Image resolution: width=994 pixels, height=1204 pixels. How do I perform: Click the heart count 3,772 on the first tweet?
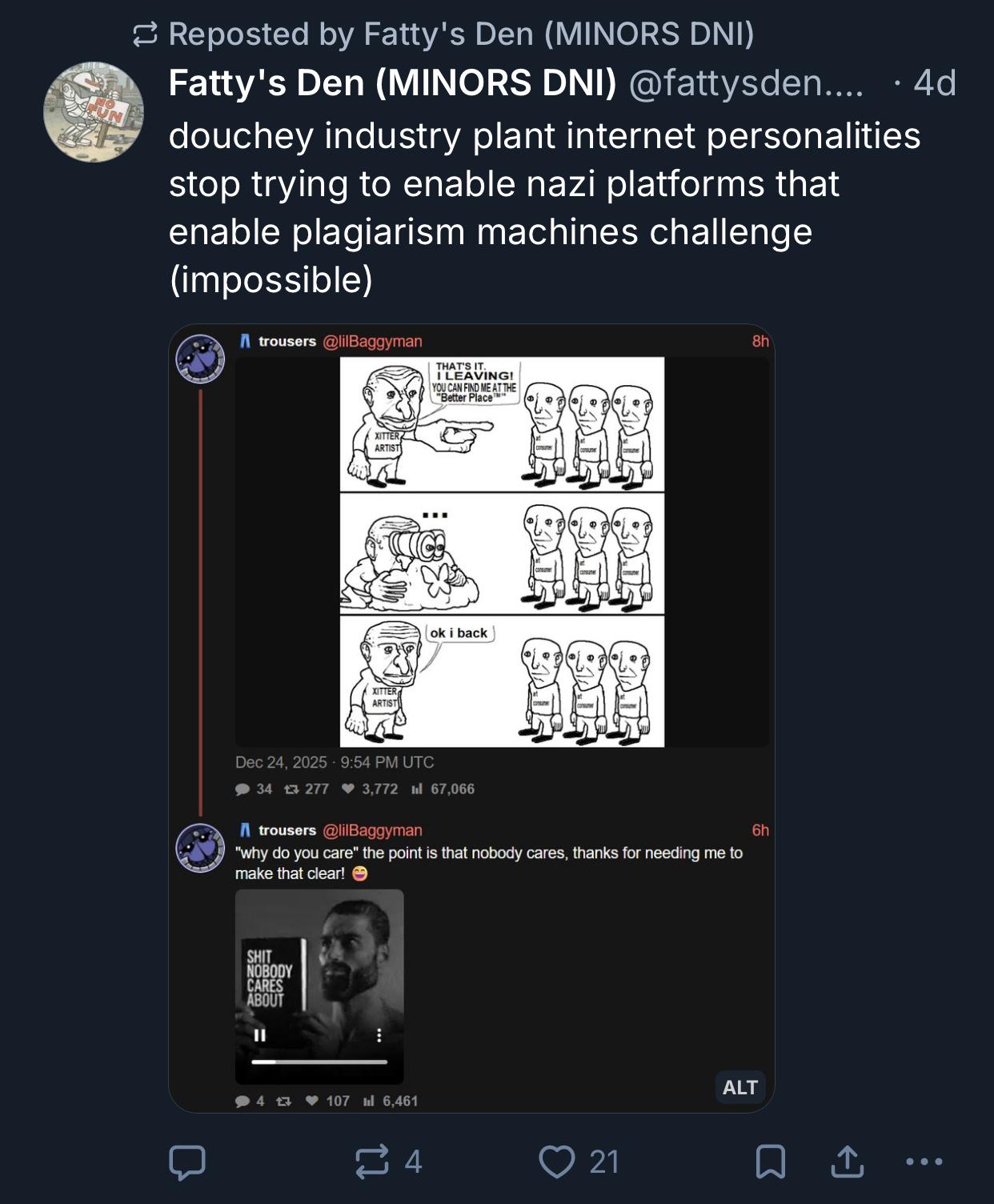click(371, 789)
